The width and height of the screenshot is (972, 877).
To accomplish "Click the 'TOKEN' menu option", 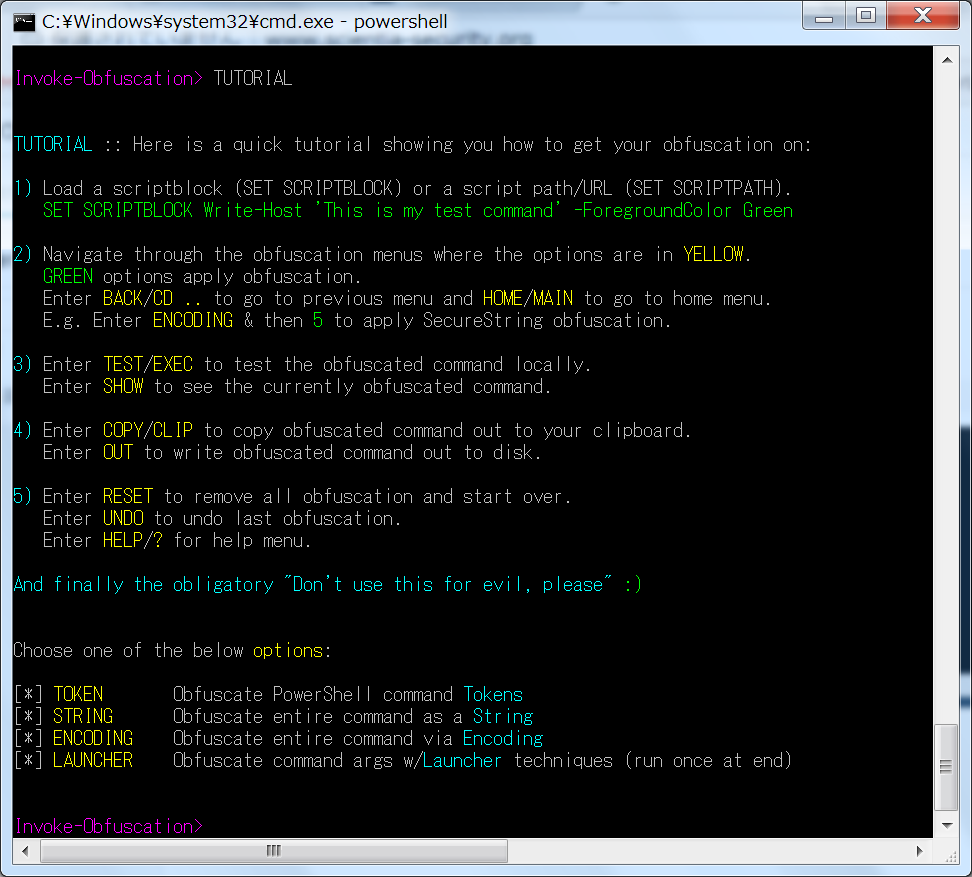I will 78,694.
